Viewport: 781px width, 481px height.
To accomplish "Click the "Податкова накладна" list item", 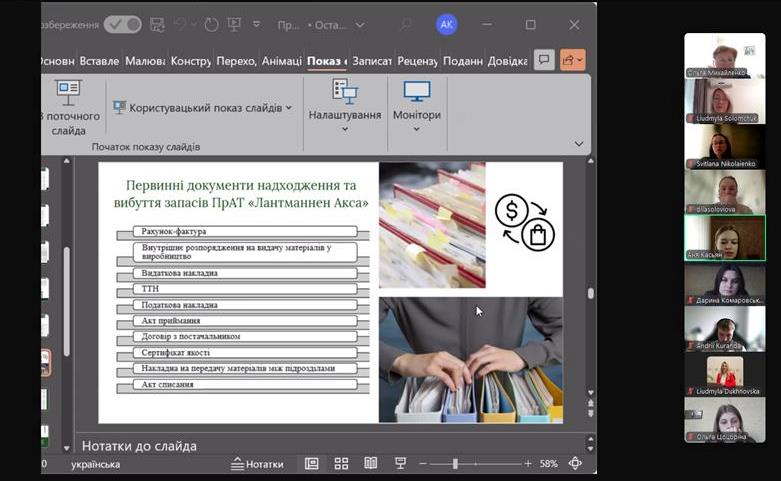I will click(x=245, y=305).
